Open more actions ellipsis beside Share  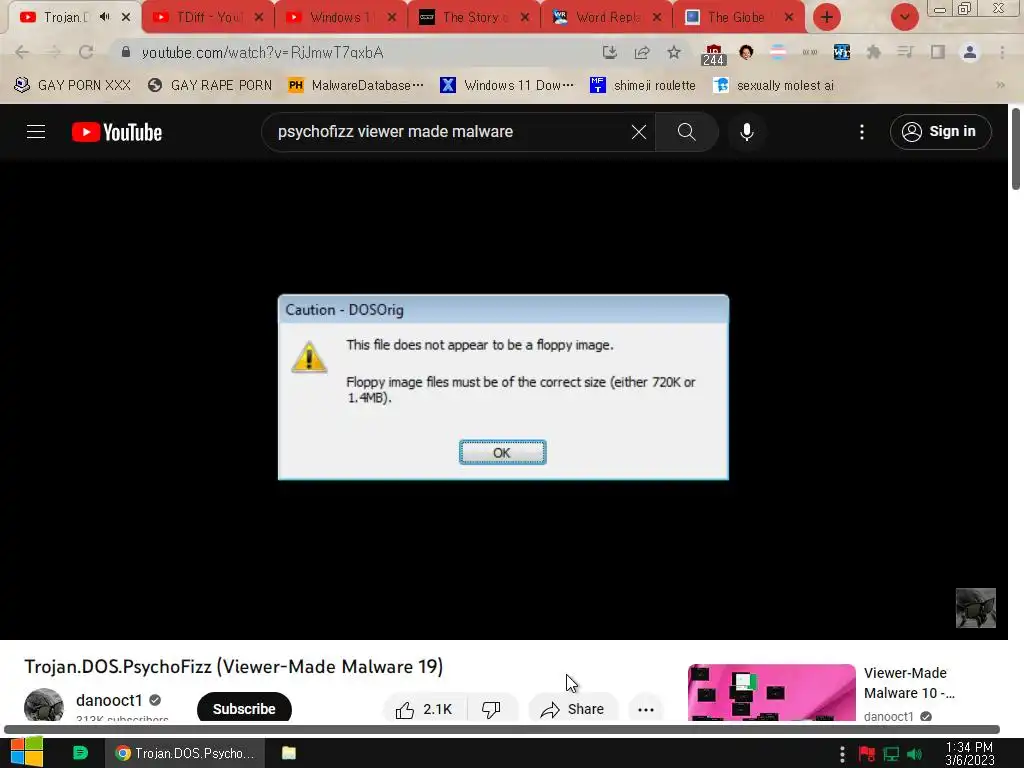click(x=646, y=709)
